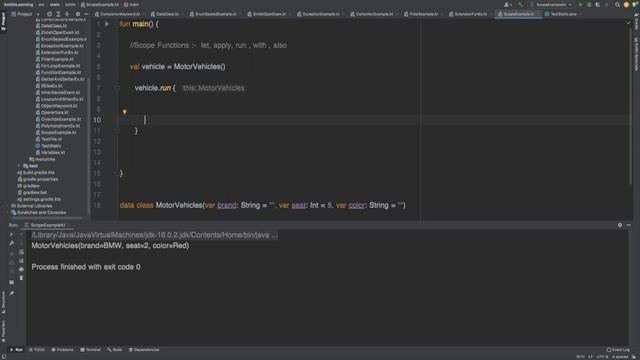640x360 pixels.
Task: Expand the test folder in tree
Action: pos(19,166)
